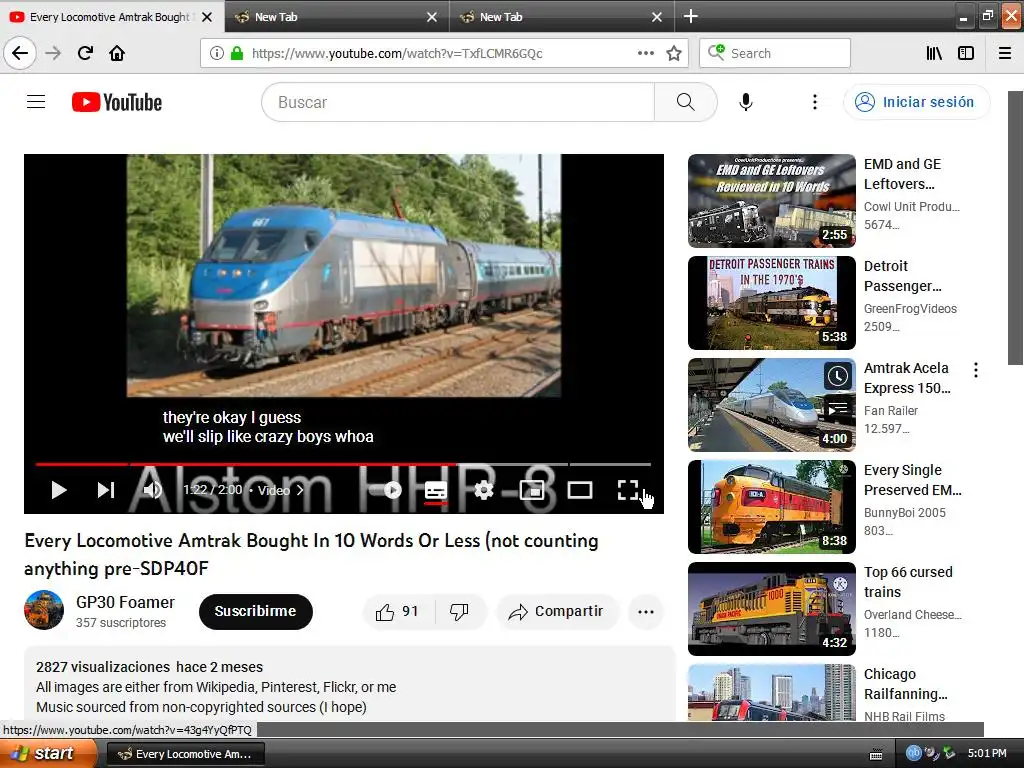Open Firefox application hamburger menu
1024x768 pixels.
(1005, 53)
